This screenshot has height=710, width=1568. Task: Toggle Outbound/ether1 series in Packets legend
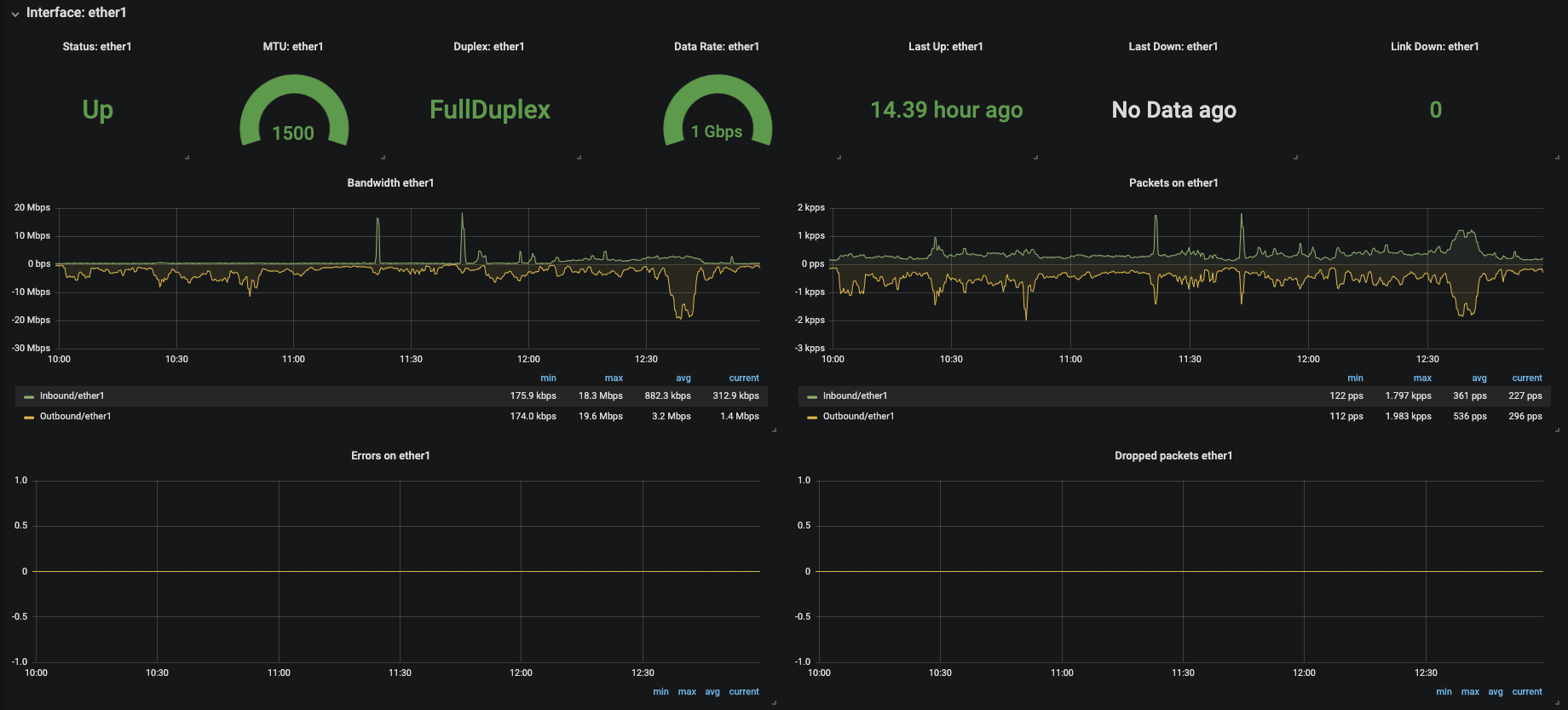click(x=858, y=416)
